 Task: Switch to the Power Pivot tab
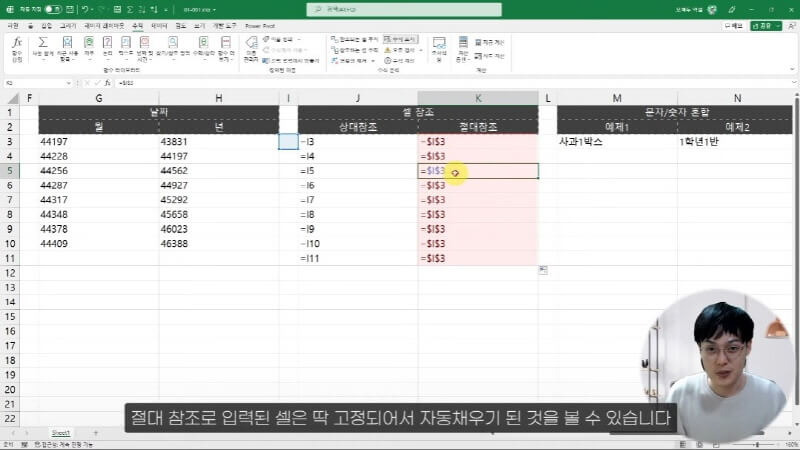pyautogui.click(x=260, y=26)
